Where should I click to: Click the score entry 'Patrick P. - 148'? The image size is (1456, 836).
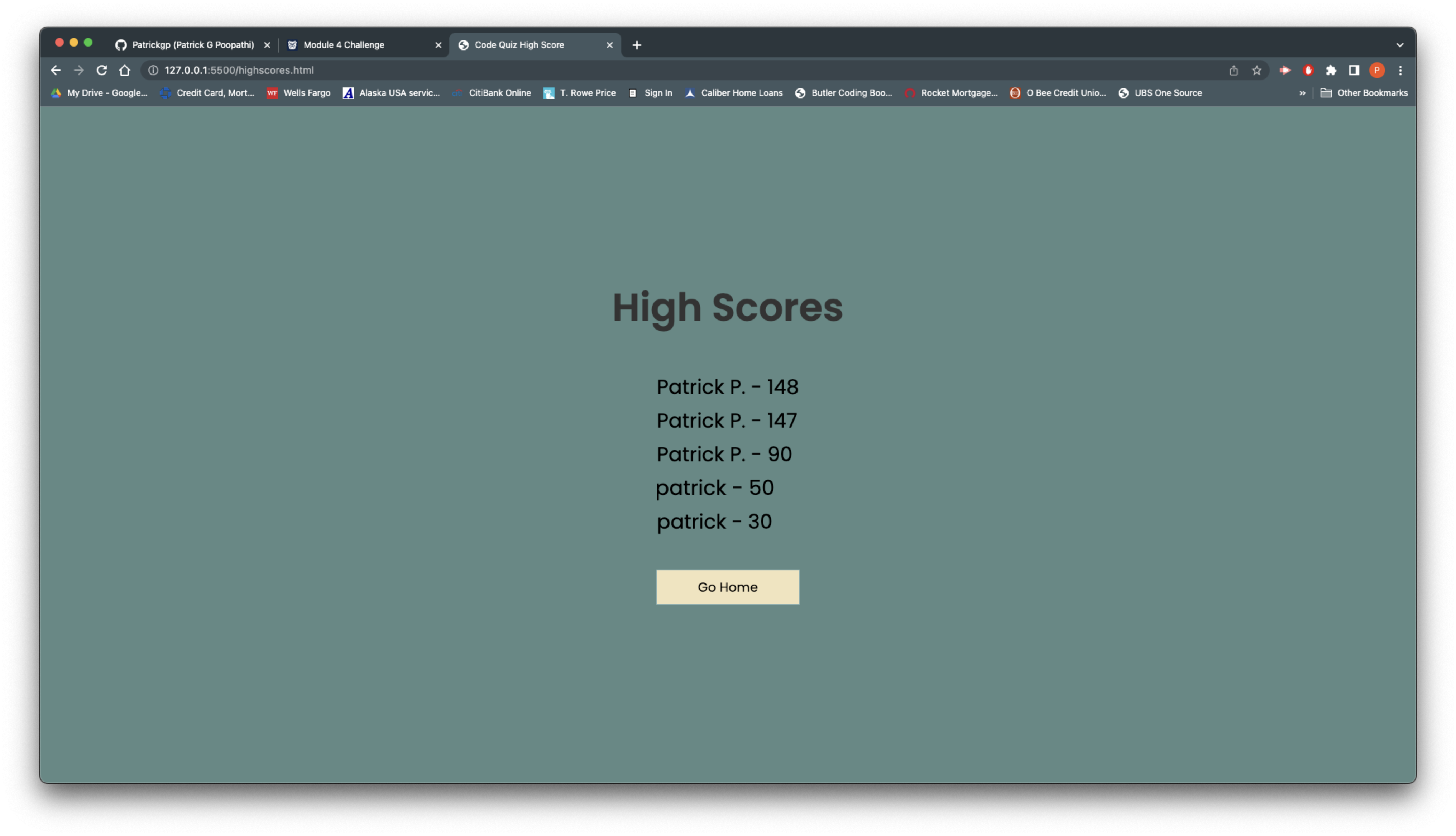727,387
